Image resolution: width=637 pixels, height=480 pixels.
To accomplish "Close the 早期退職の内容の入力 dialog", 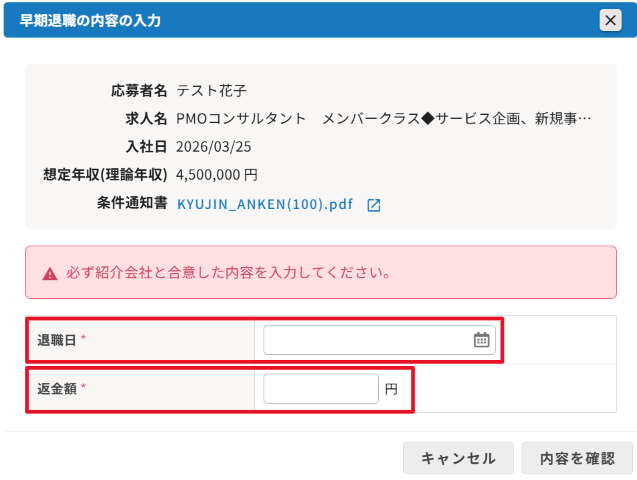I will (610, 20).
